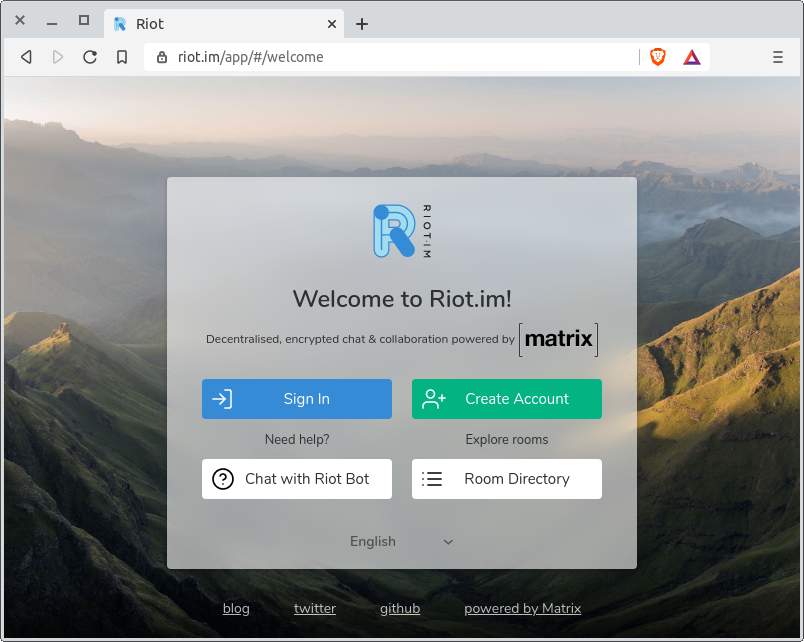Viewport: 804px width, 642px height.
Task: Click the Create Account button
Action: pos(507,399)
